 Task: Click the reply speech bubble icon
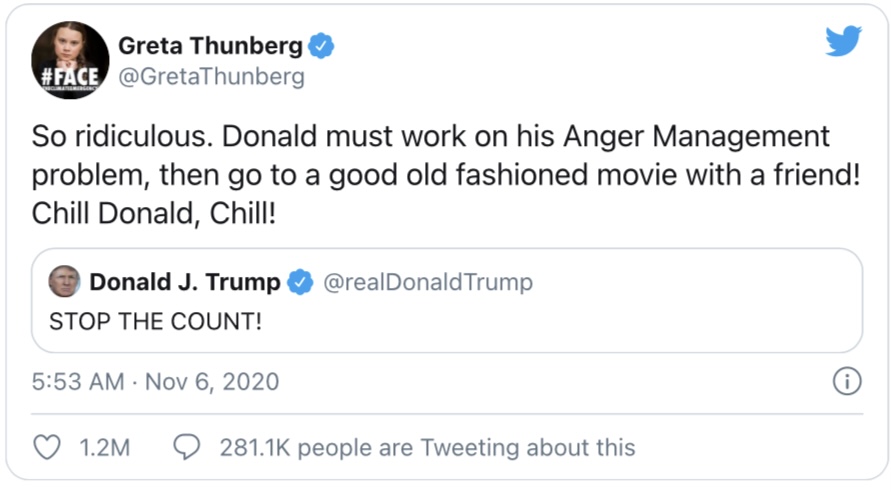(x=187, y=447)
